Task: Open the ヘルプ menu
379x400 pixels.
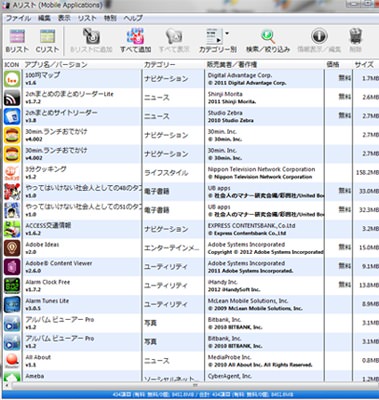Action: tap(133, 18)
